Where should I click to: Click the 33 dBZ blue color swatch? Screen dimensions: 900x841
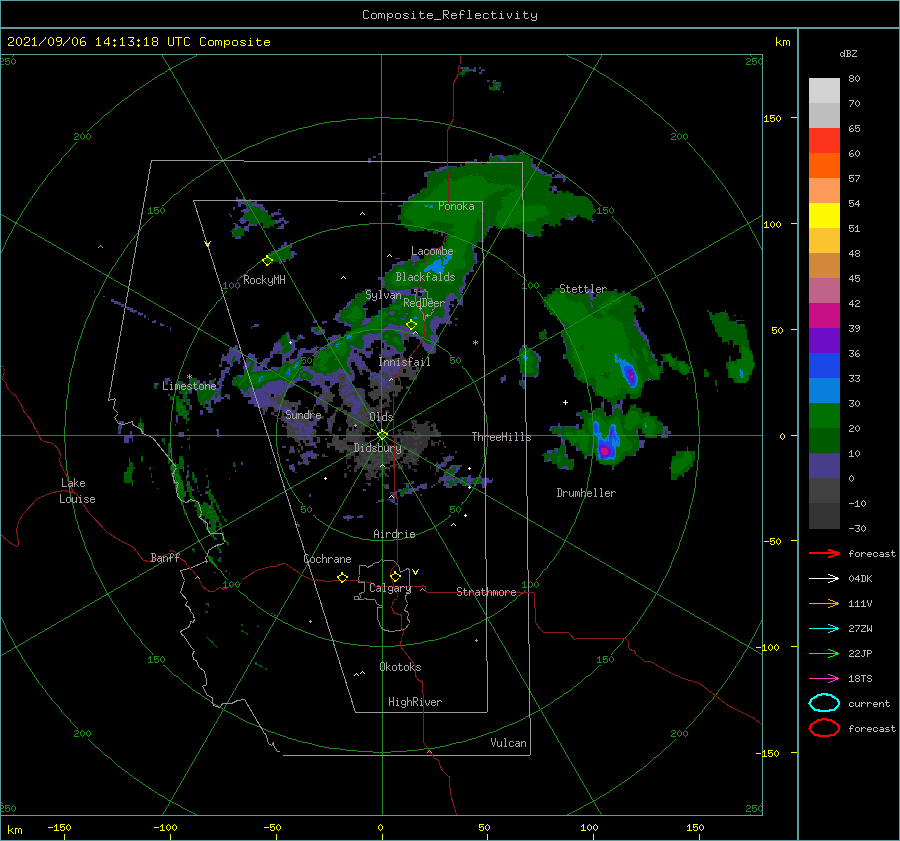click(824, 365)
